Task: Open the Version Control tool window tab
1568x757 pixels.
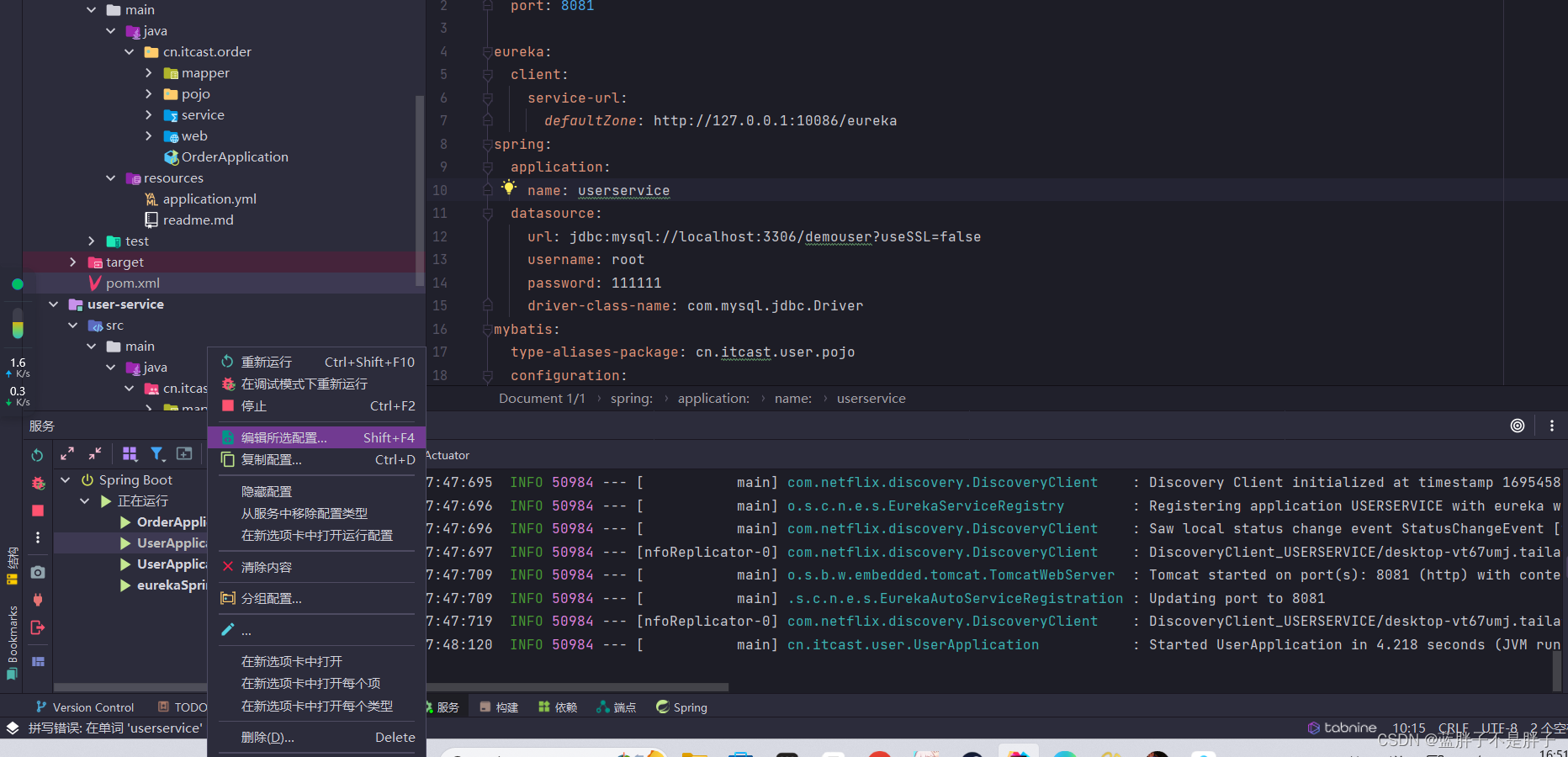Action: 85,707
